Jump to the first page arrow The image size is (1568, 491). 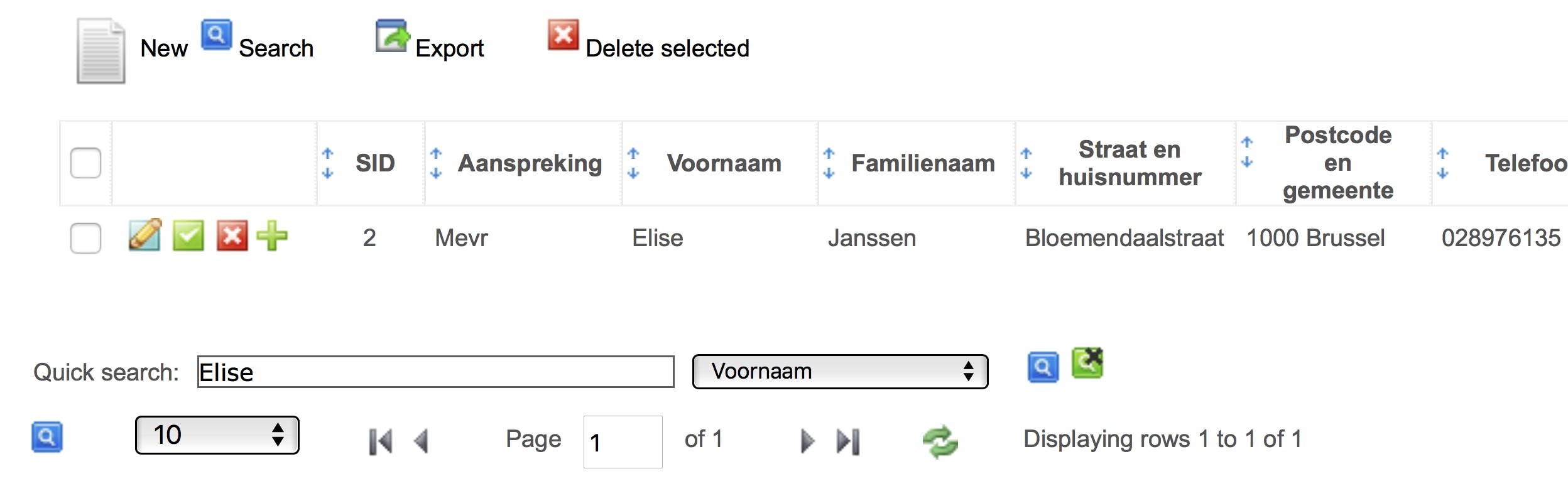click(x=380, y=441)
